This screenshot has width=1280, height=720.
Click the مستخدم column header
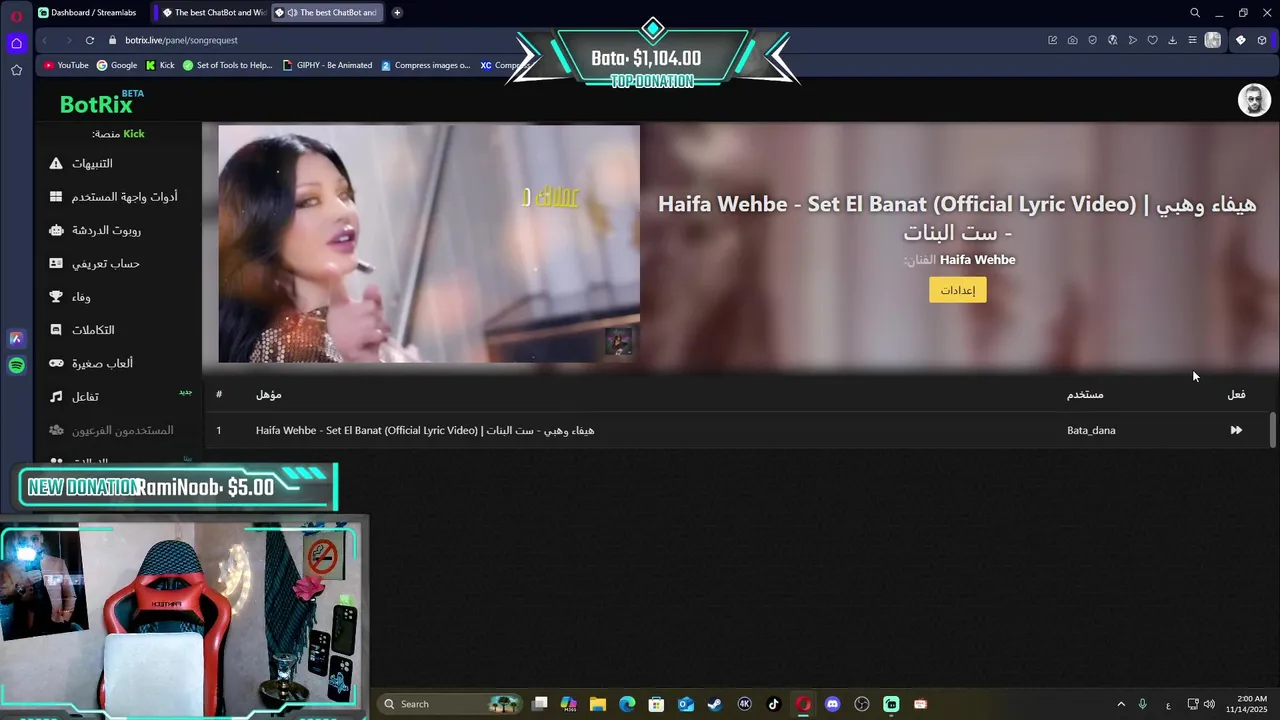tap(1085, 394)
